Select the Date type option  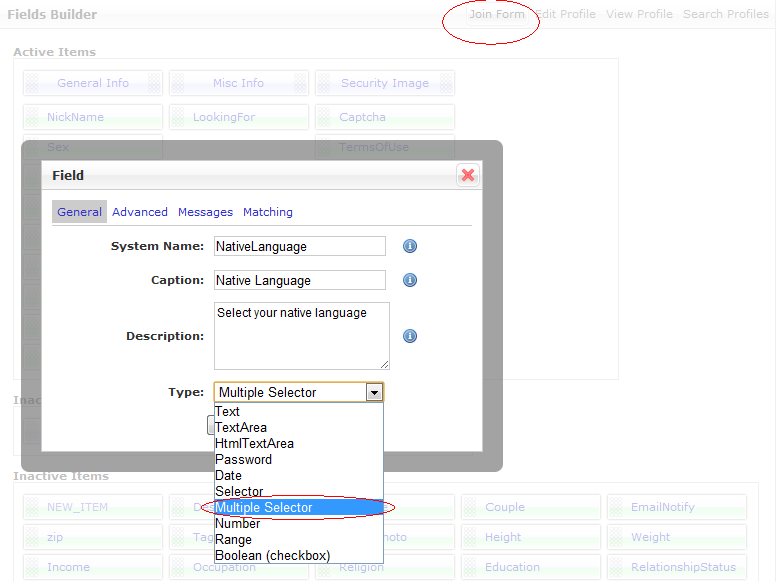coord(229,475)
